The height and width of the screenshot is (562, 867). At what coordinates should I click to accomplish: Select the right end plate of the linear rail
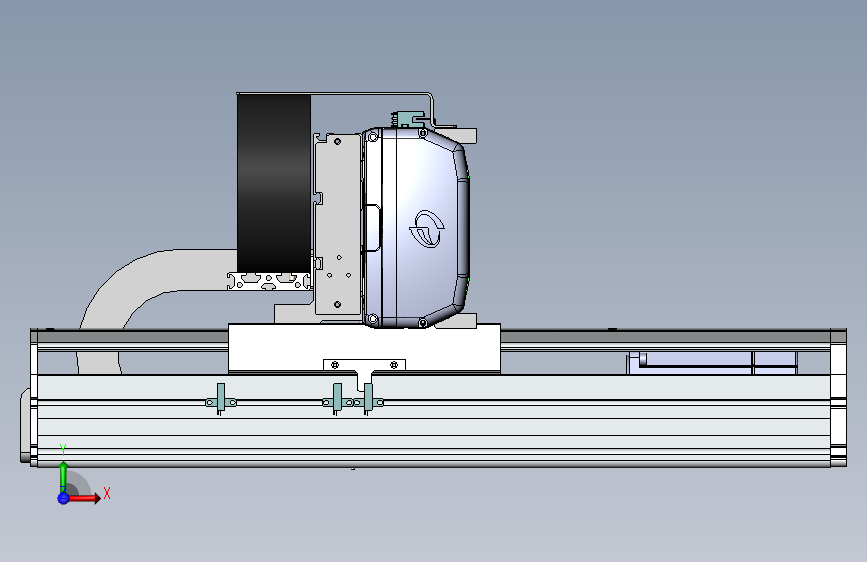[x=838, y=398]
